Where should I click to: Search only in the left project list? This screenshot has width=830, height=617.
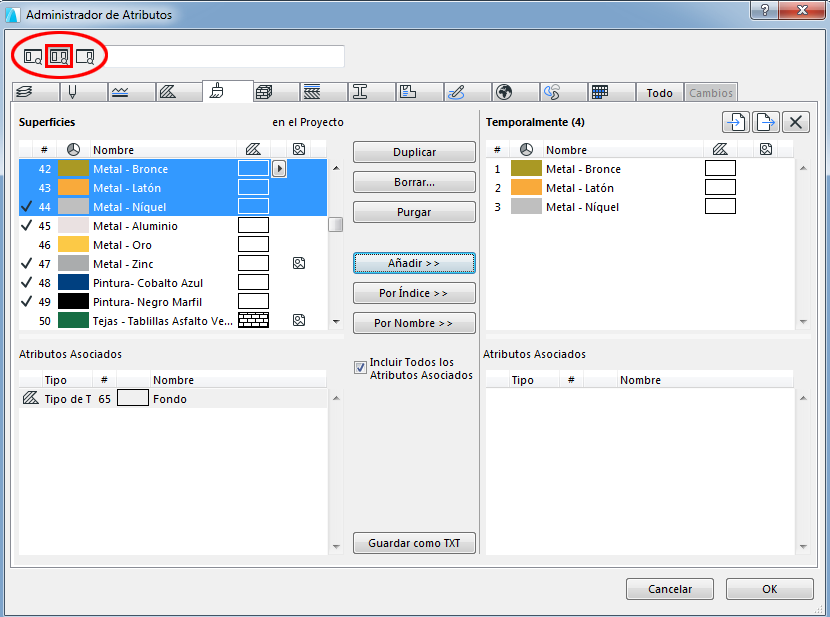(x=33, y=56)
